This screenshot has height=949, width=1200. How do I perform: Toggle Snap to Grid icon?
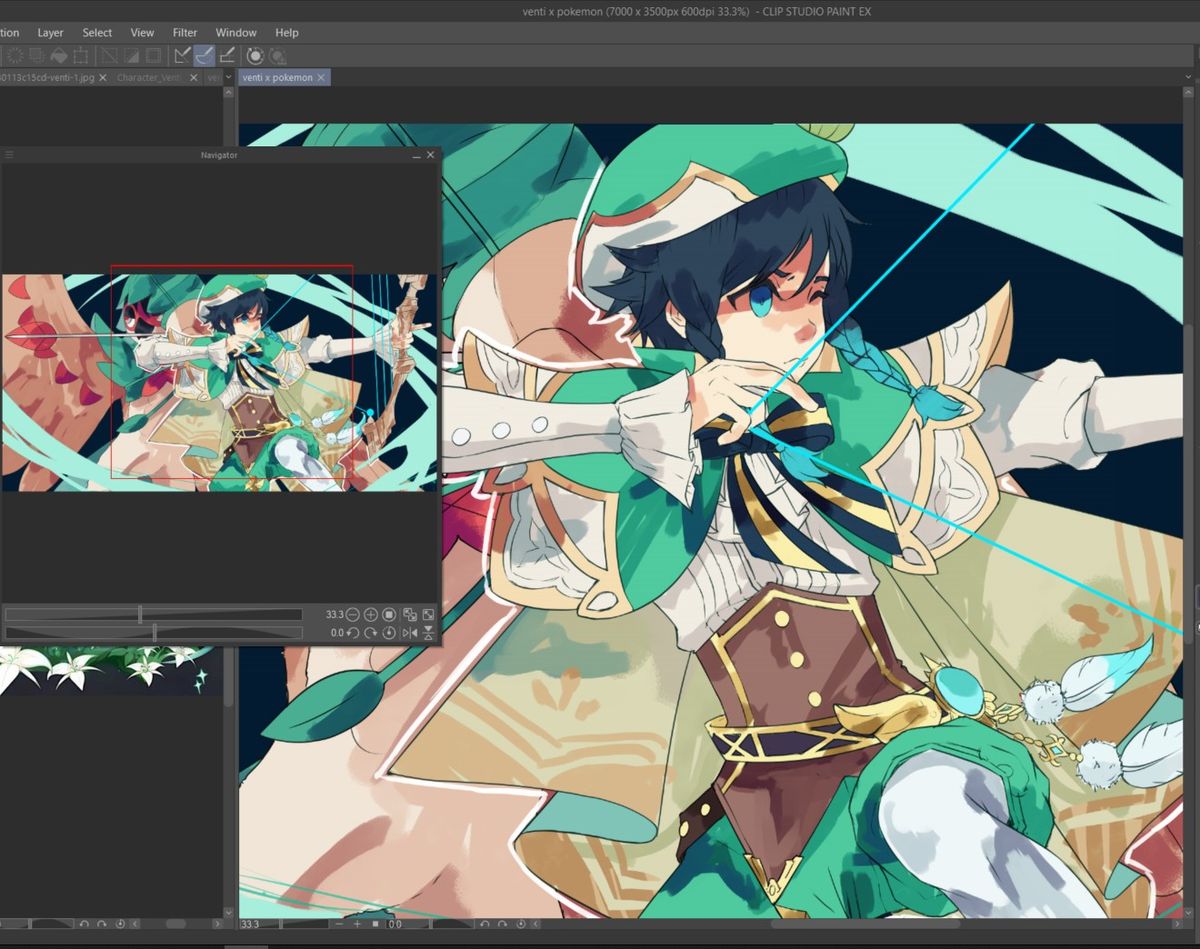coord(227,56)
